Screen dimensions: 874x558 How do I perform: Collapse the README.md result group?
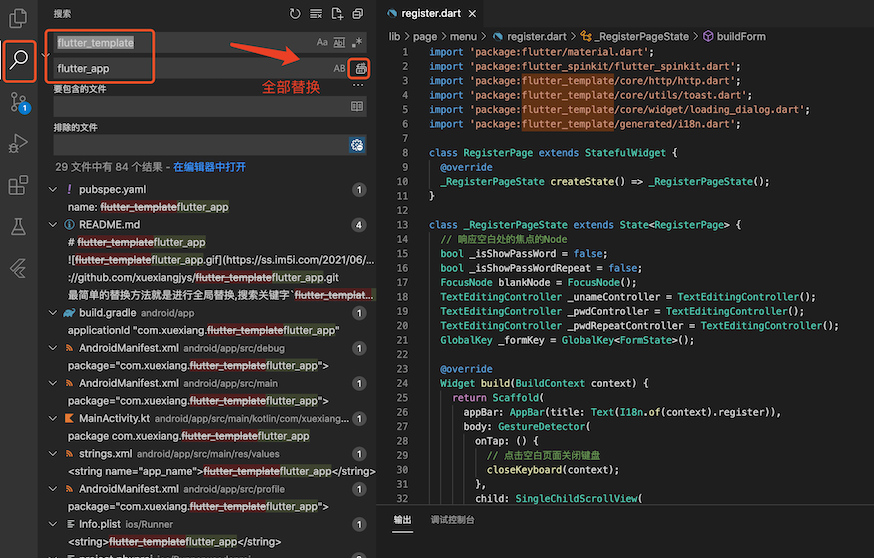coord(53,225)
